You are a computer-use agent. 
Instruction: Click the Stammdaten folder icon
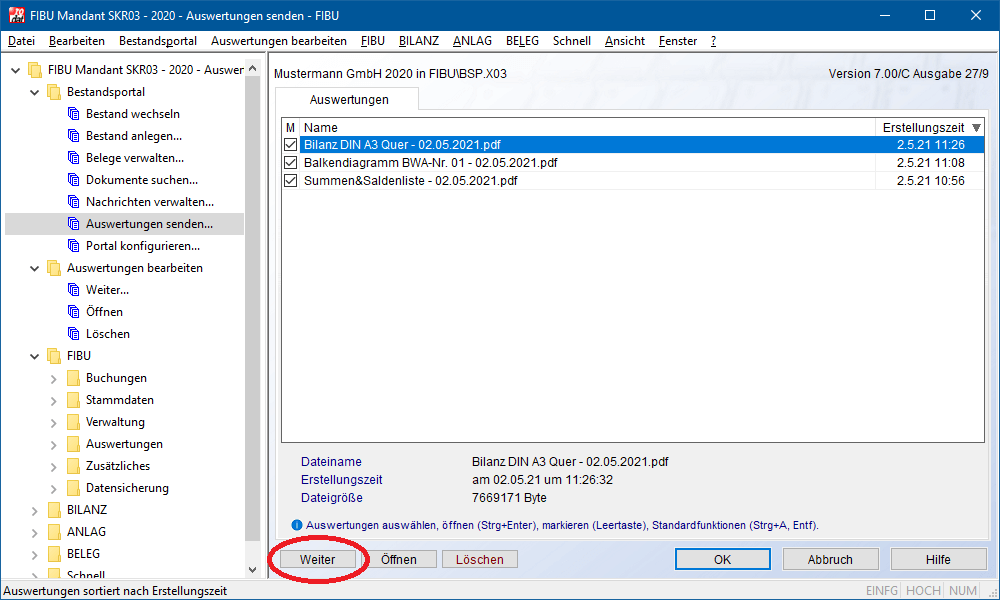[x=73, y=400]
